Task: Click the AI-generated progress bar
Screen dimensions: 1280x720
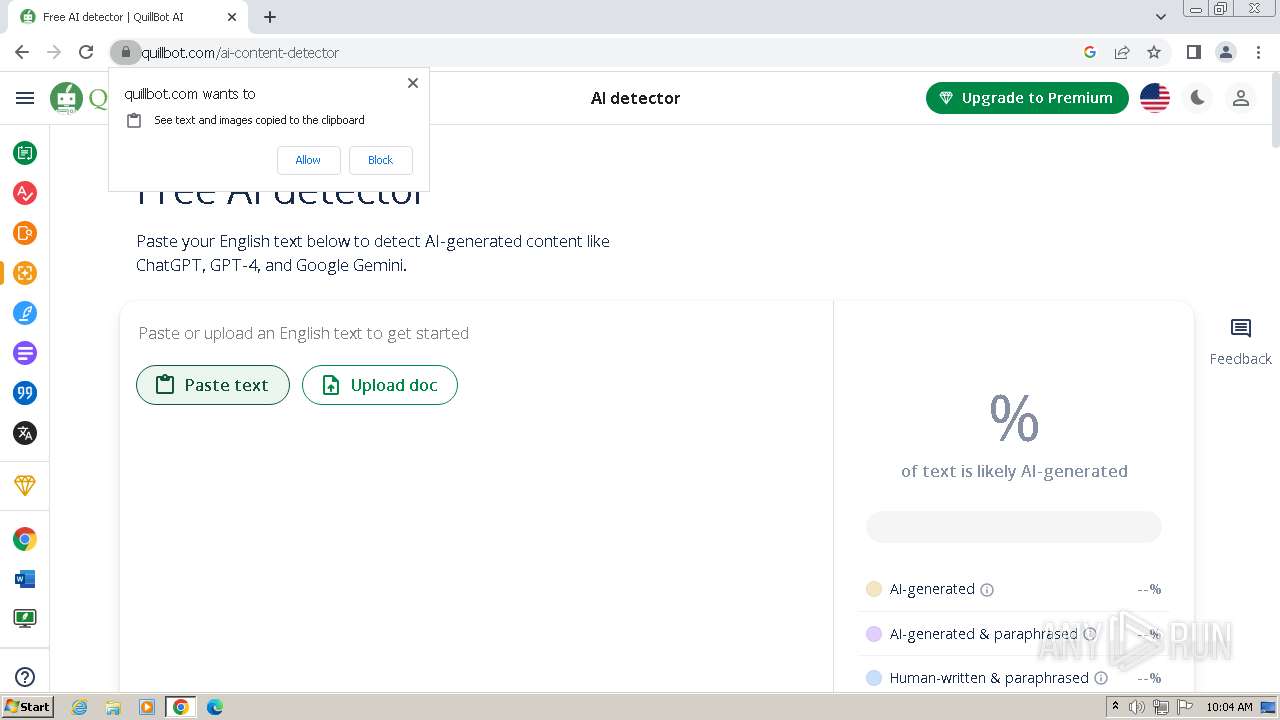Action: 1014,527
